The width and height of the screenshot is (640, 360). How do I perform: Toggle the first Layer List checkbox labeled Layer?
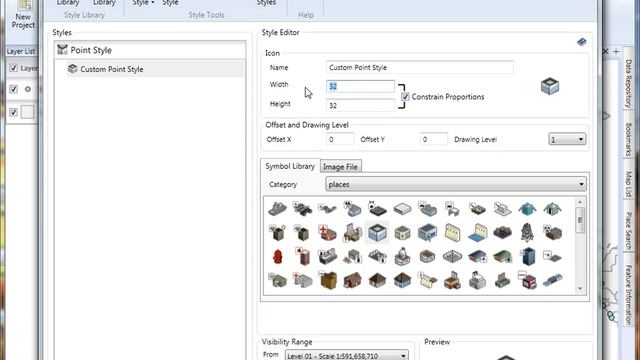pyautogui.click(x=13, y=68)
